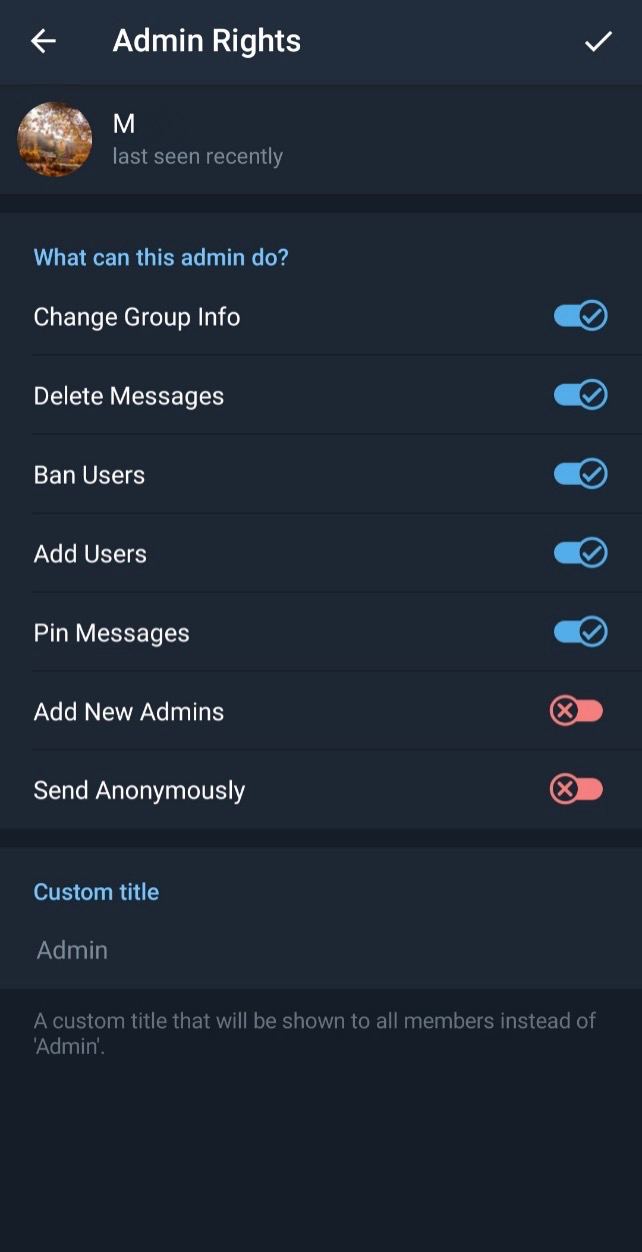Click the last seen recently status

(x=198, y=157)
